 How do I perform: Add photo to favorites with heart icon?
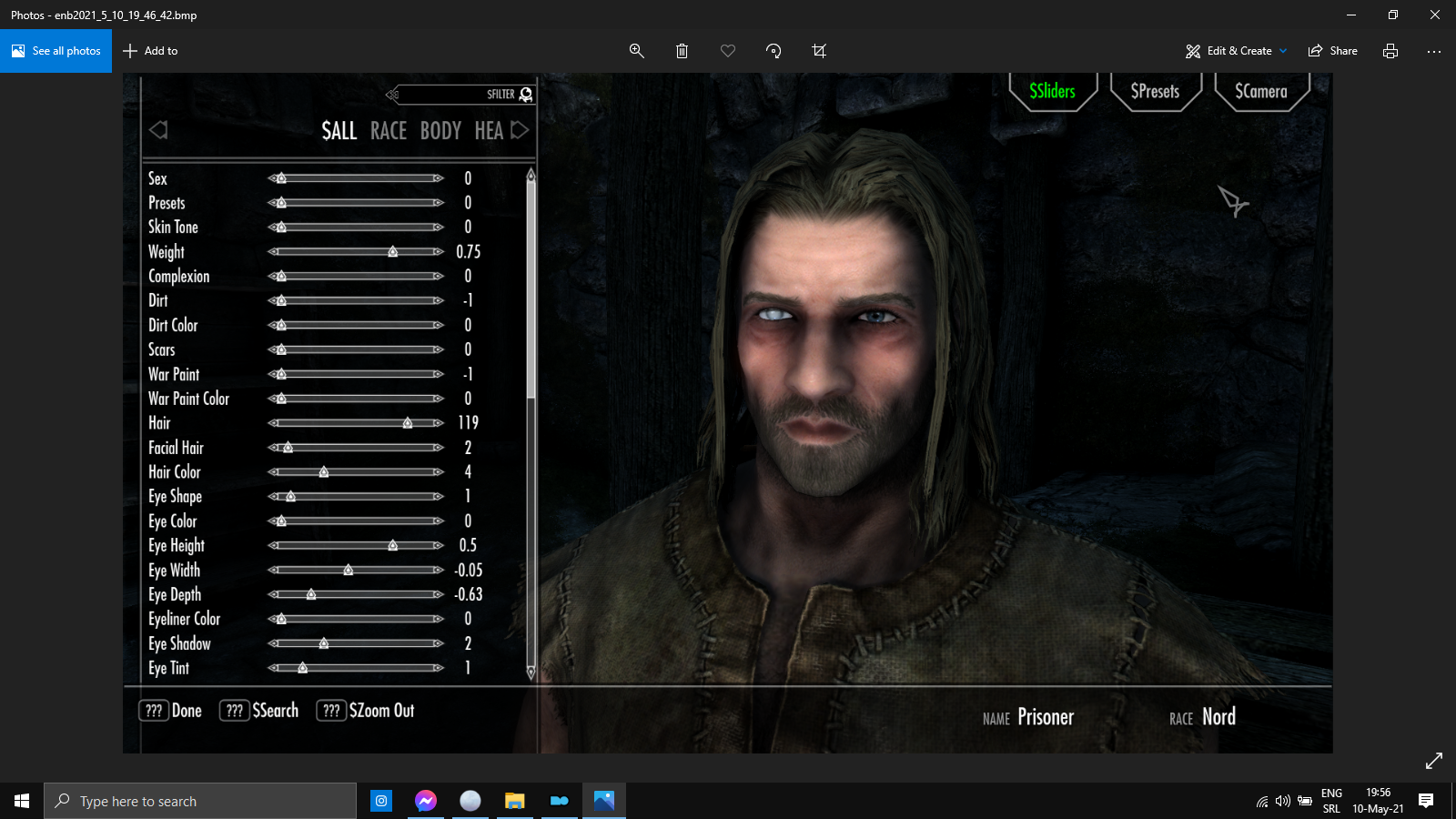pos(728,51)
